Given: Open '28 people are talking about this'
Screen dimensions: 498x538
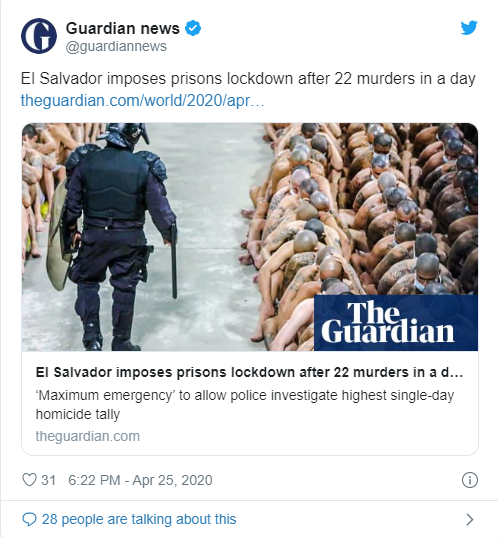Looking at the screenshot, I should [139, 519].
